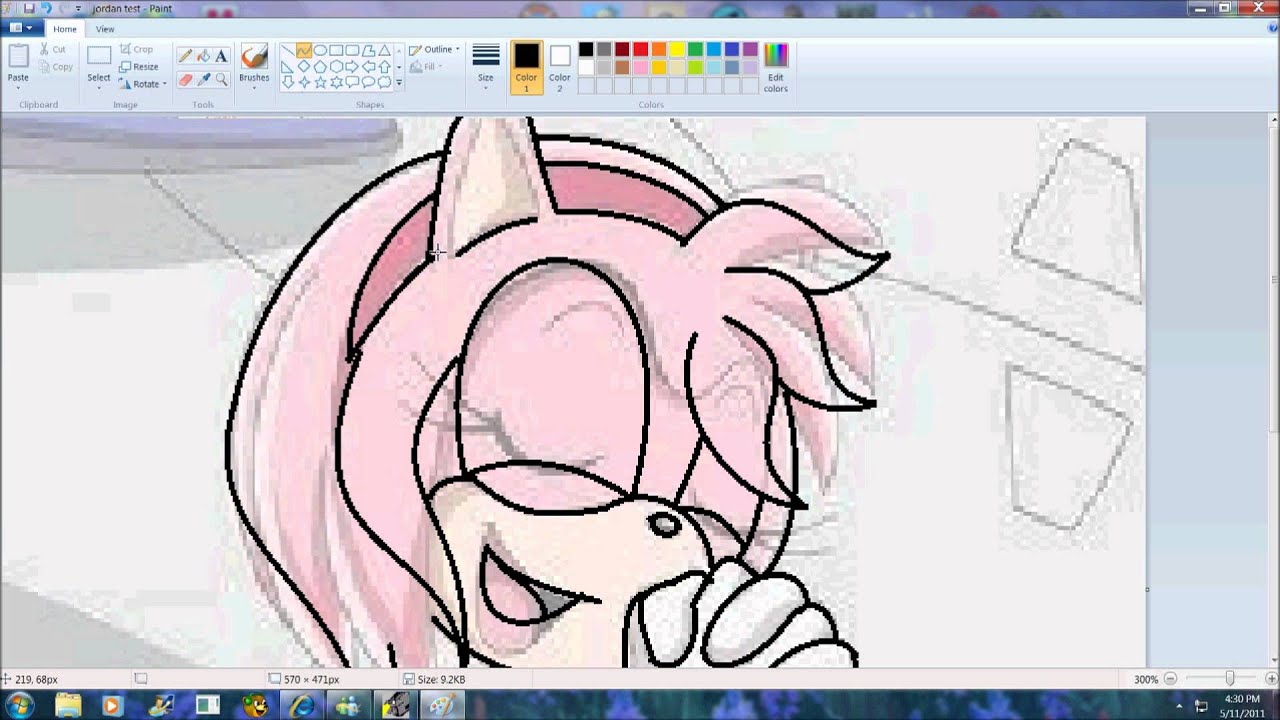Select the Text tool
The image size is (1280, 720).
coord(221,56)
